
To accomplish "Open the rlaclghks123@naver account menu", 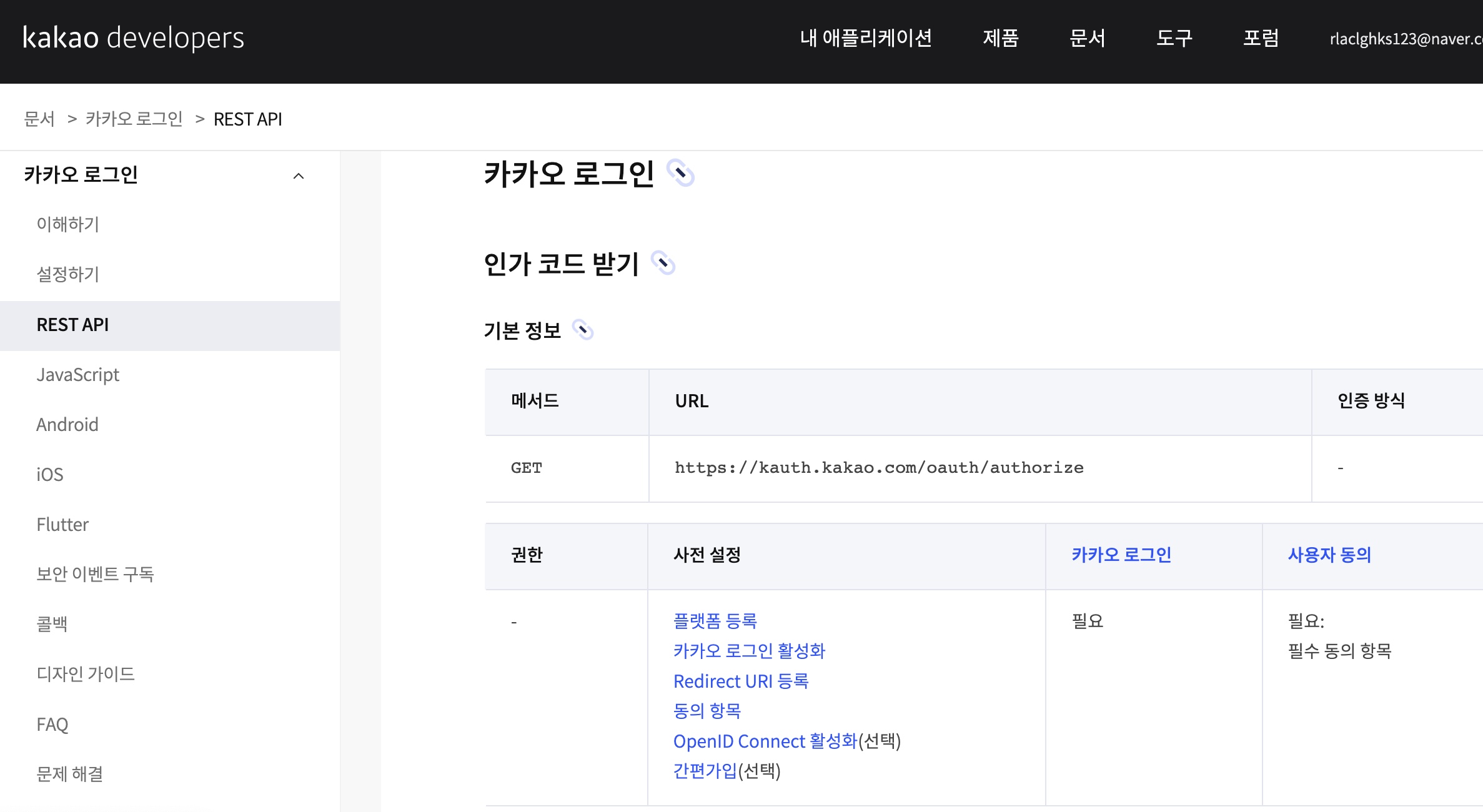I will point(1406,39).
